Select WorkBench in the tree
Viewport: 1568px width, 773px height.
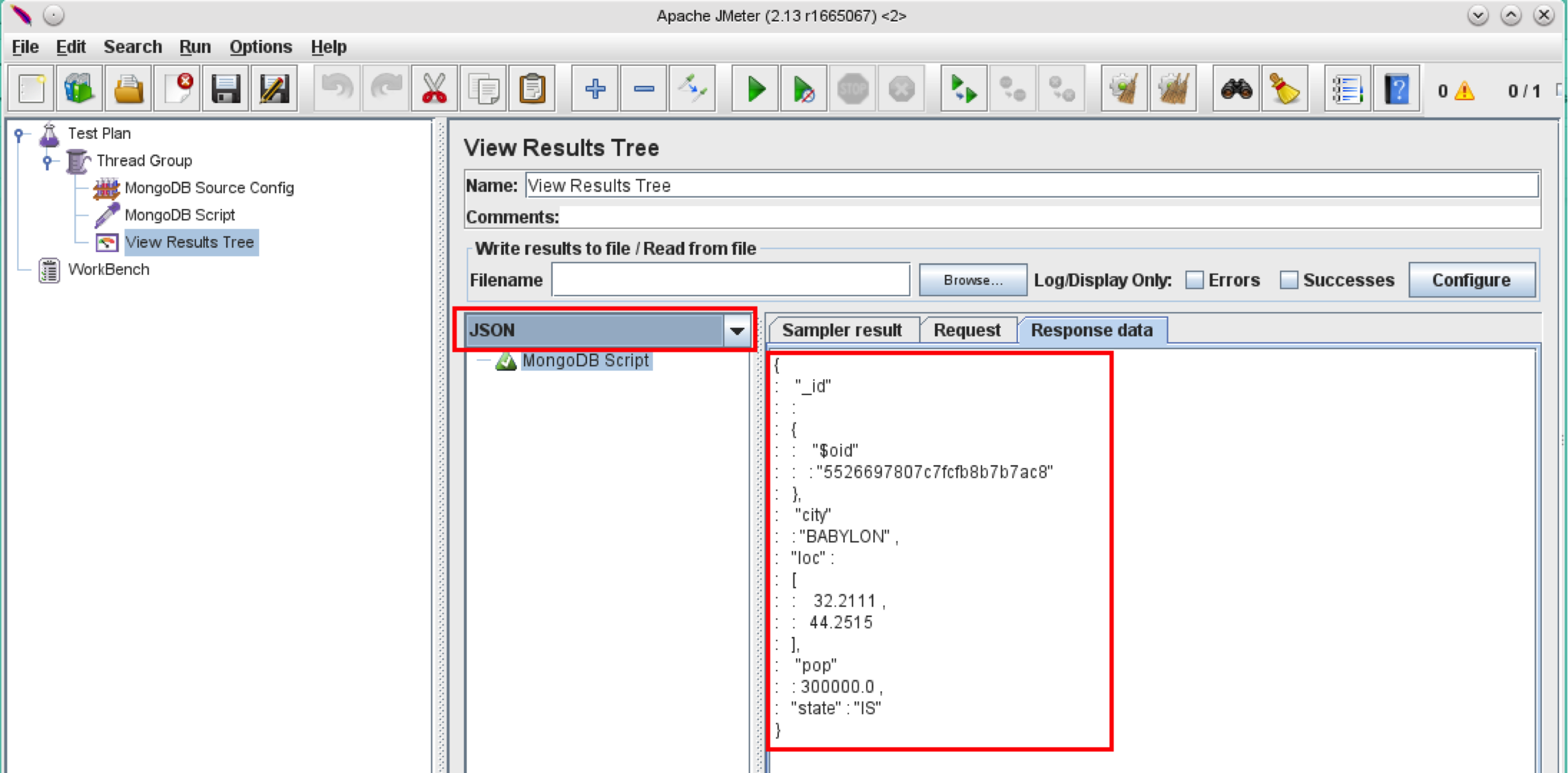click(109, 269)
